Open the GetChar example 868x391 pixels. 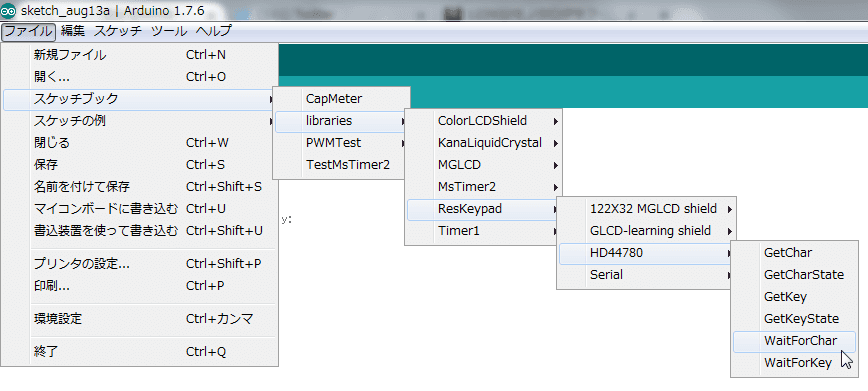(794, 253)
